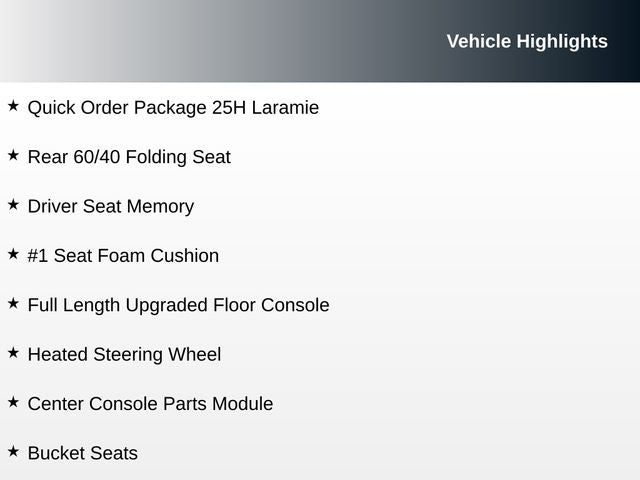Click the star before #1 Seat Foam Cushion
This screenshot has height=480, width=640.
click(13, 254)
